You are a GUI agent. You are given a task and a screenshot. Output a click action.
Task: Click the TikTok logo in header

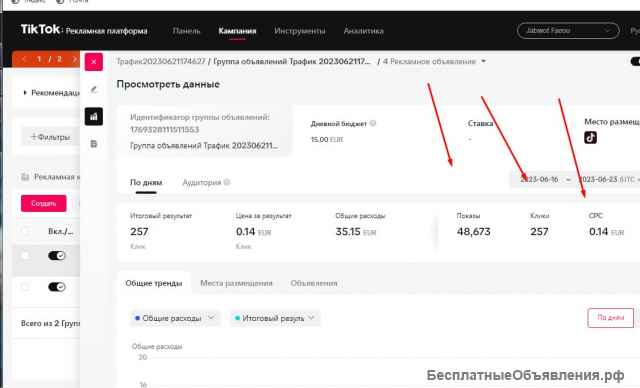pos(40,29)
